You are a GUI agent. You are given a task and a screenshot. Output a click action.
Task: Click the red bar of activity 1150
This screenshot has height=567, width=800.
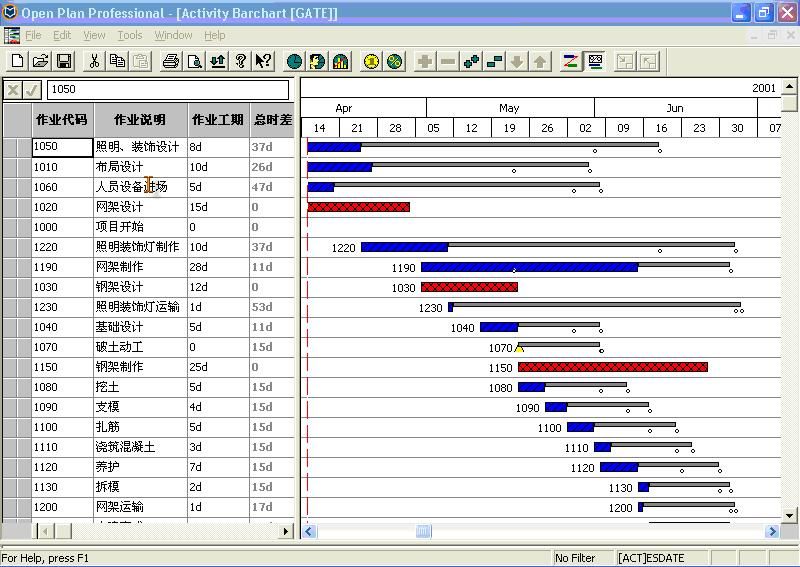pos(612,367)
